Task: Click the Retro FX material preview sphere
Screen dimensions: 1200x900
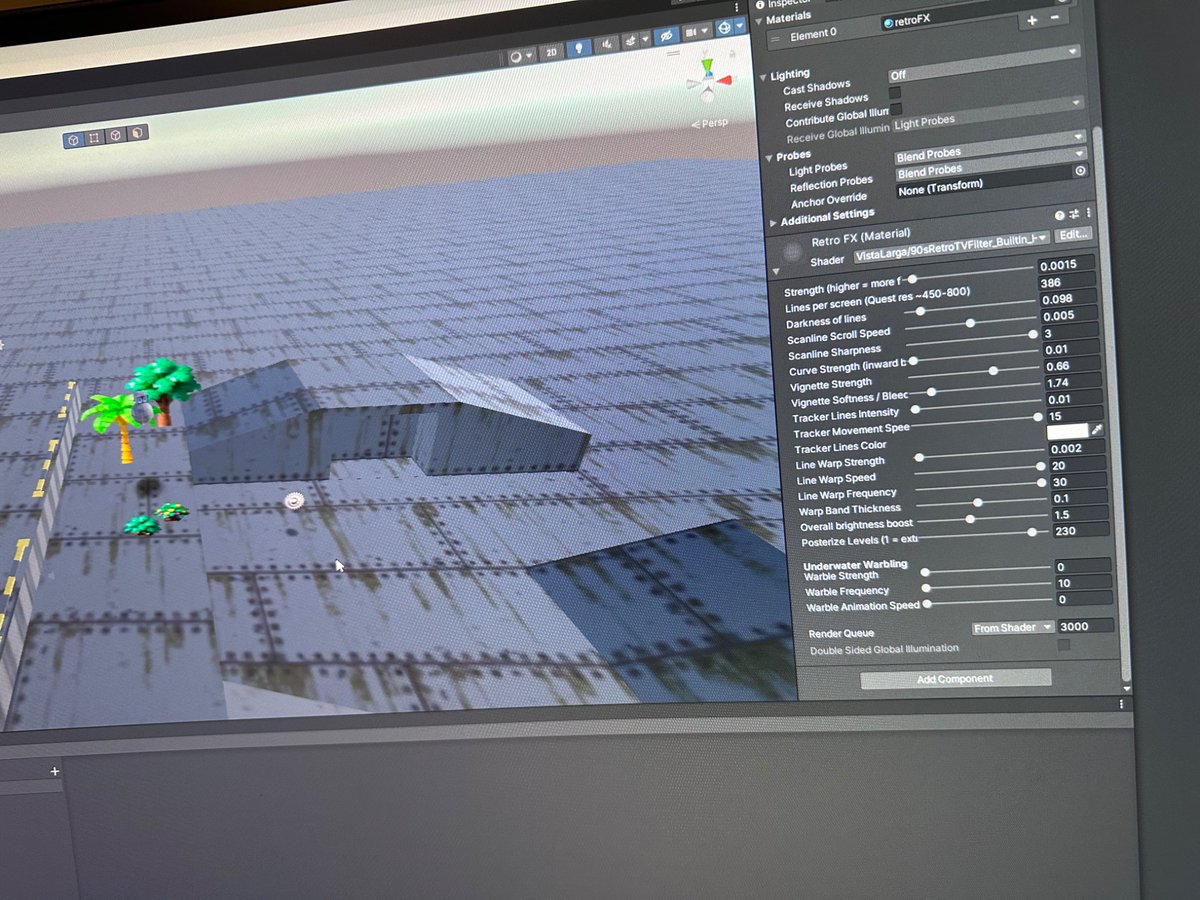Action: (x=792, y=250)
